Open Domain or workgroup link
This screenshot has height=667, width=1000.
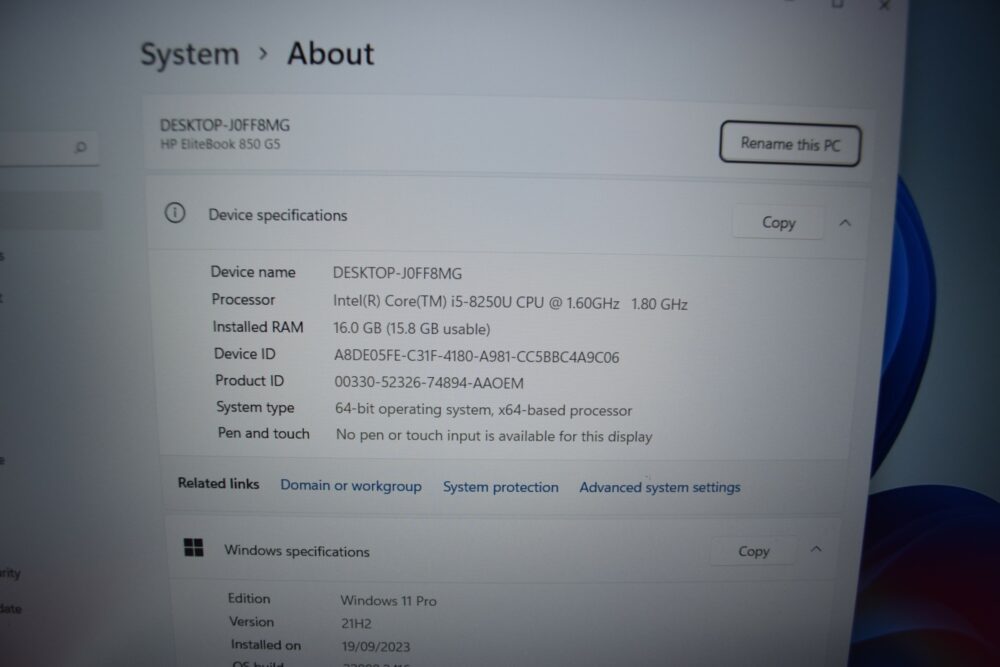[x=351, y=485]
